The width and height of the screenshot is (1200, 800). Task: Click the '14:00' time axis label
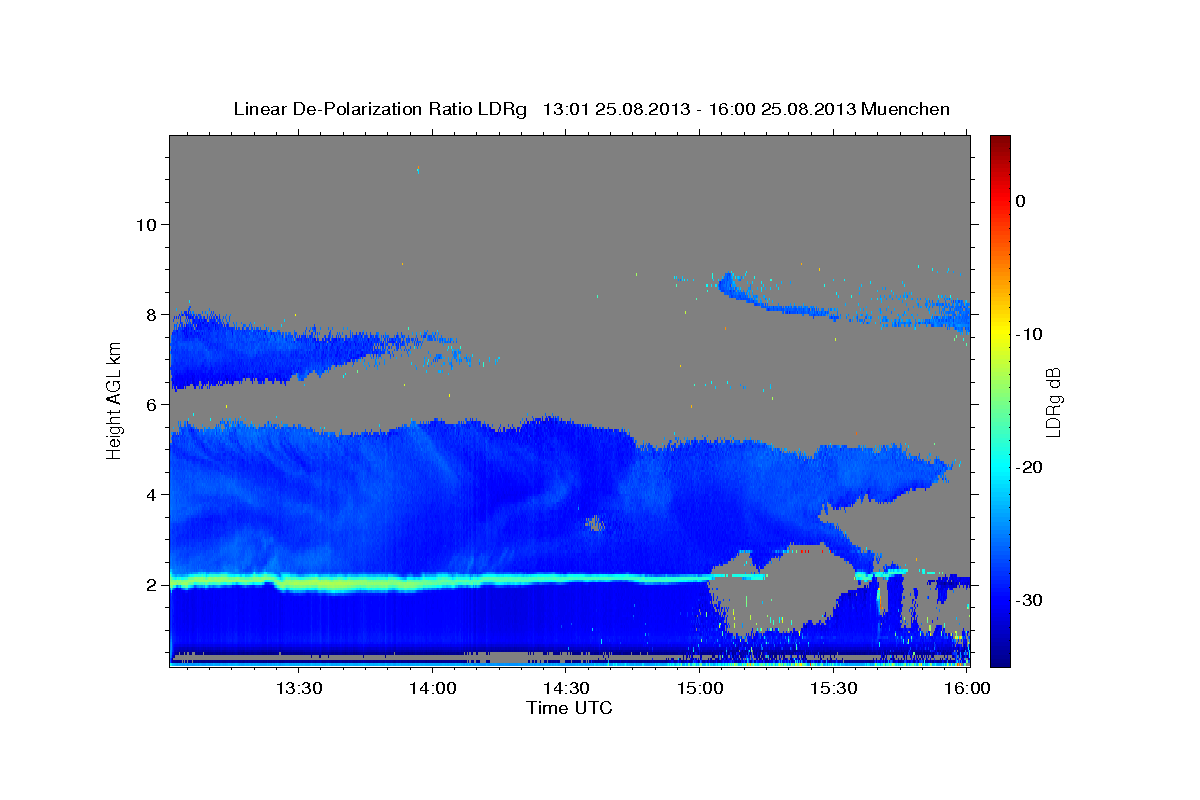[432, 688]
